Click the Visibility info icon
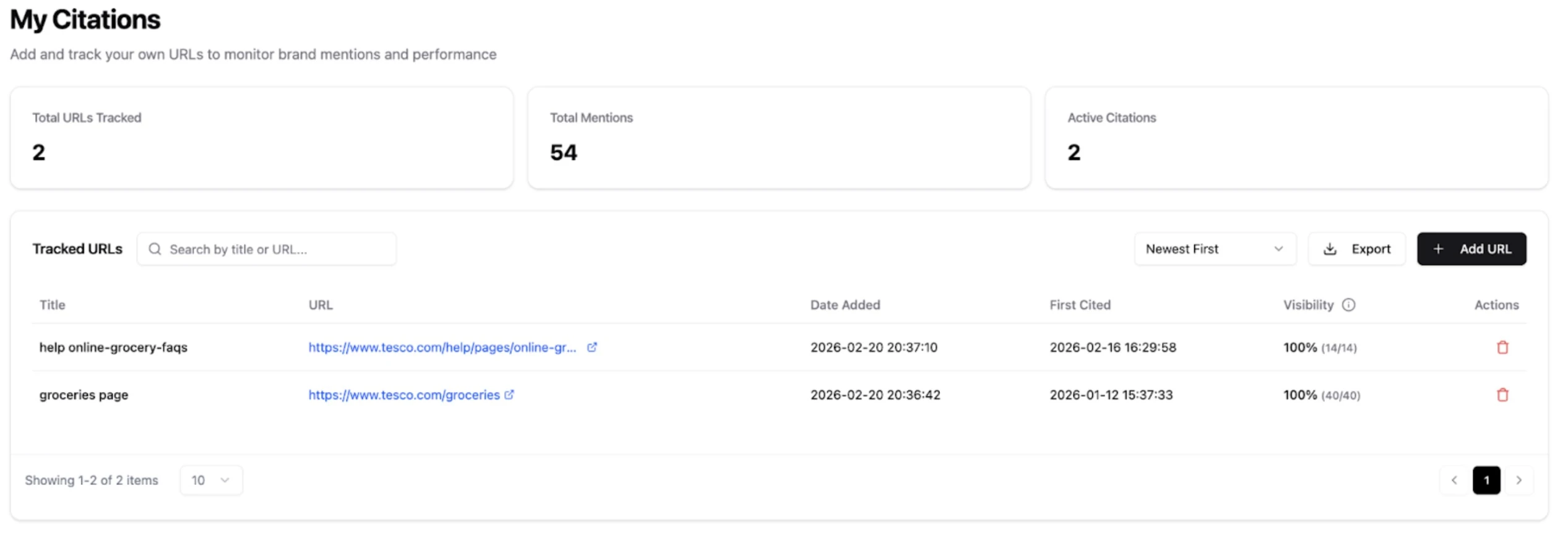This screenshot has width=1568, height=543. point(1348,305)
